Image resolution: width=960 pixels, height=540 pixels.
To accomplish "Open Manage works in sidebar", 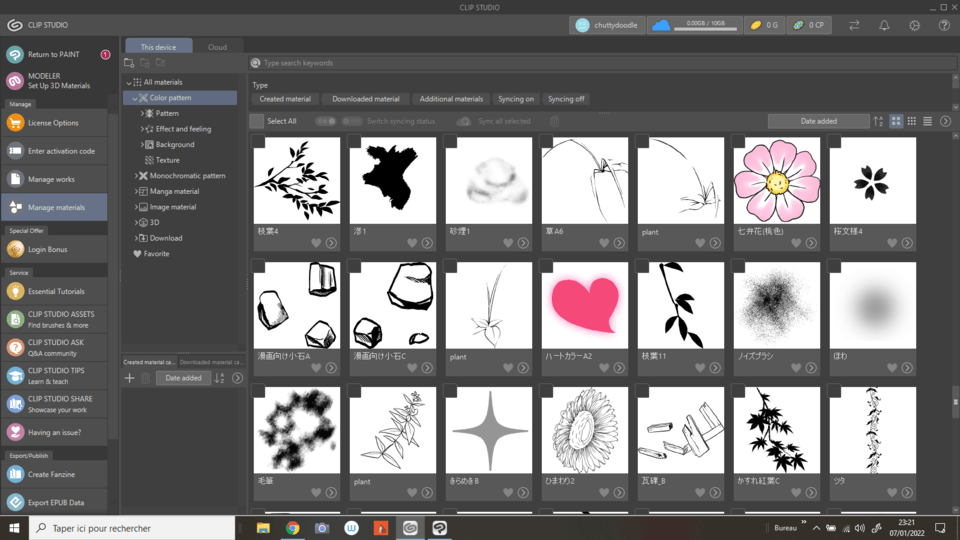I will click(54, 179).
